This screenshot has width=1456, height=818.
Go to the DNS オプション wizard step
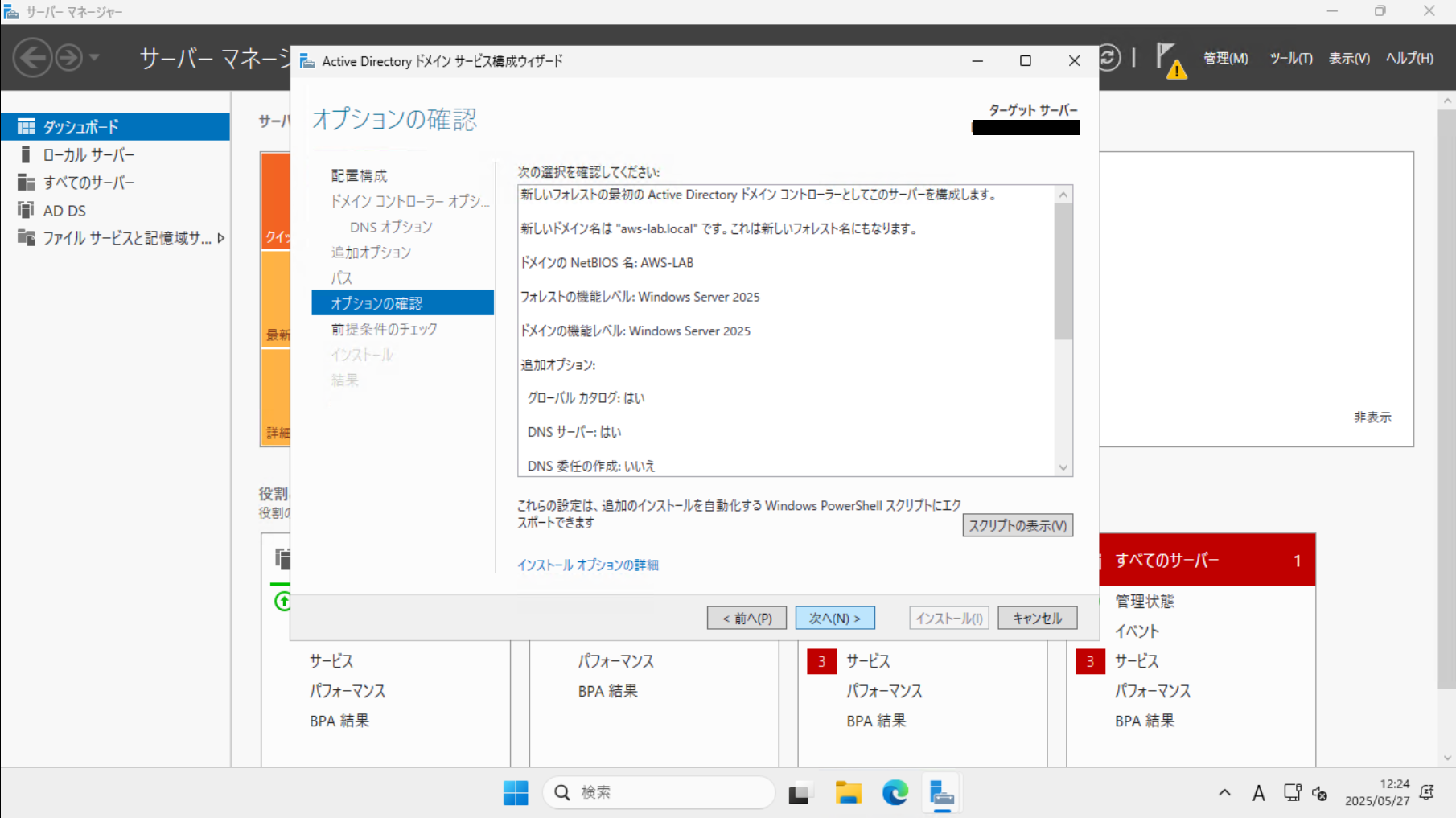tap(391, 227)
